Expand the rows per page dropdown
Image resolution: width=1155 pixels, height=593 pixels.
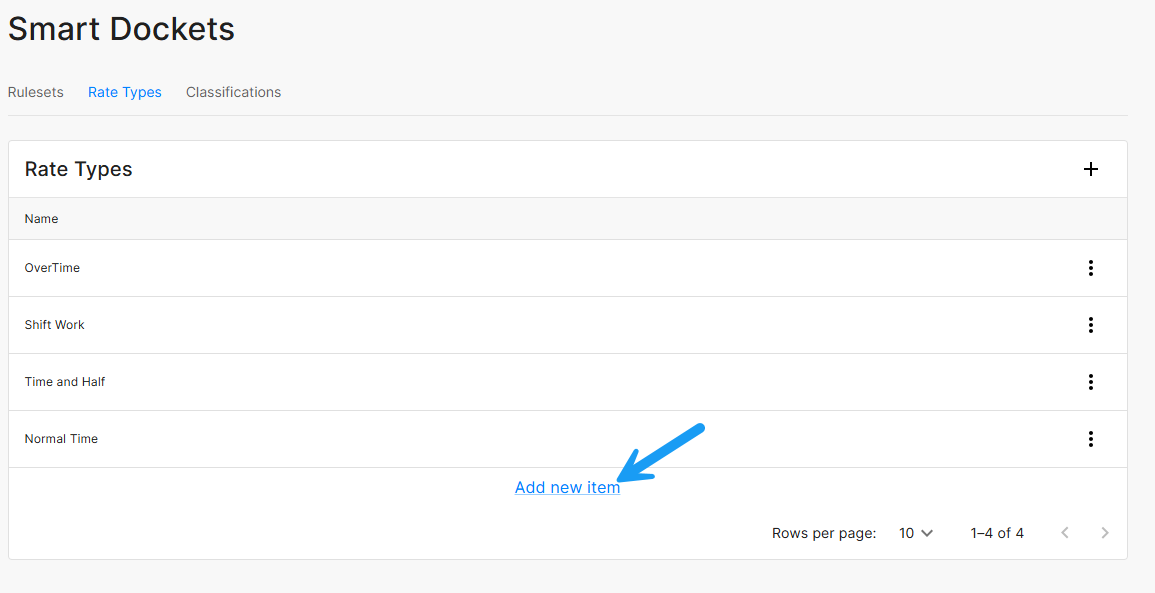point(915,533)
